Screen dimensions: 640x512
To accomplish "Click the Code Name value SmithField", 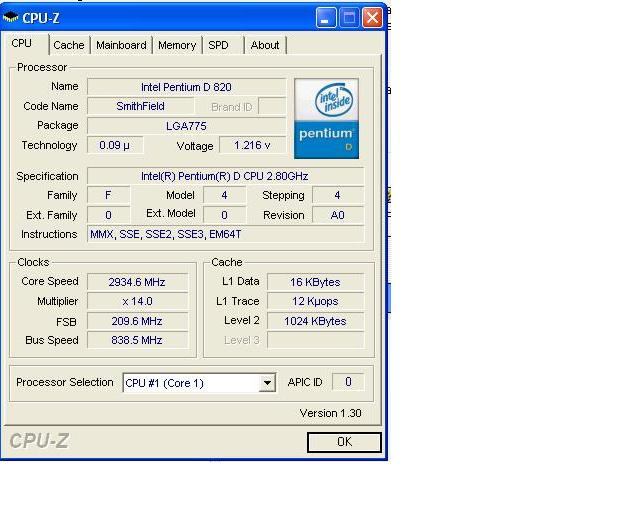I will tap(140, 106).
